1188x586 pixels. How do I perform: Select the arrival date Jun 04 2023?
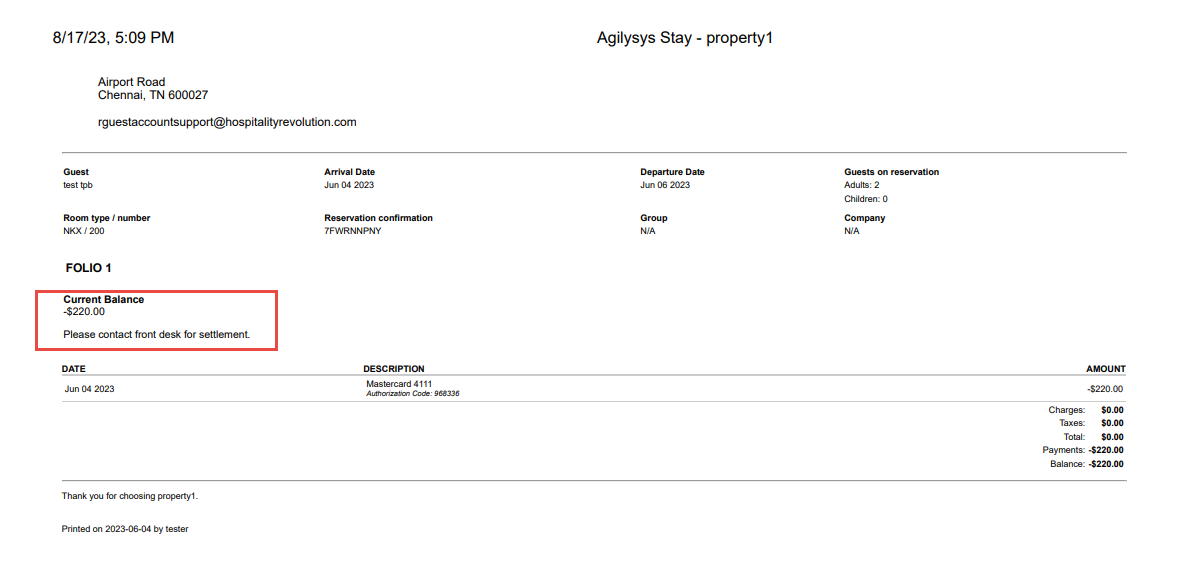point(348,185)
